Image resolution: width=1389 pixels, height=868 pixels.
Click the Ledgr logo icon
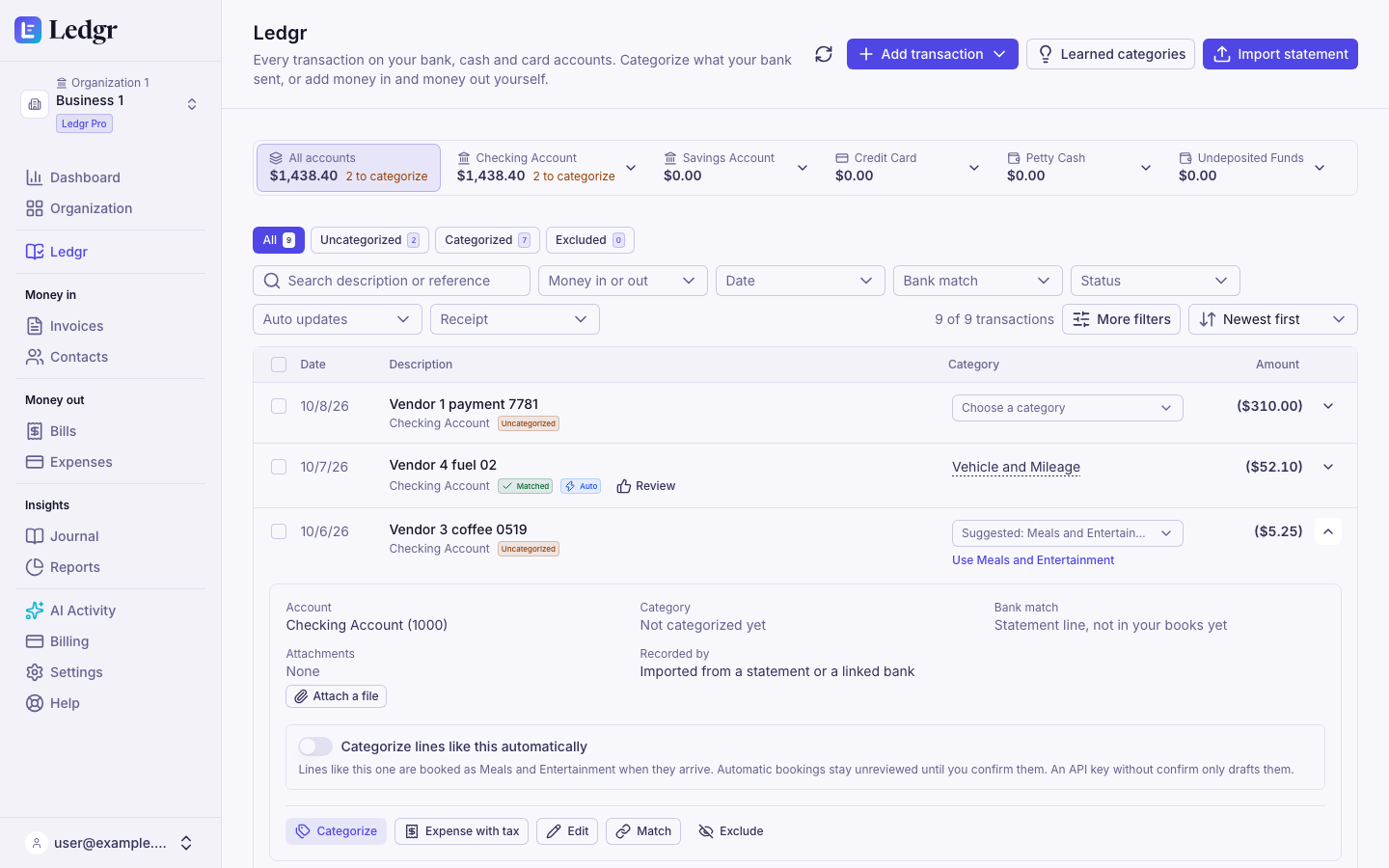point(28,30)
